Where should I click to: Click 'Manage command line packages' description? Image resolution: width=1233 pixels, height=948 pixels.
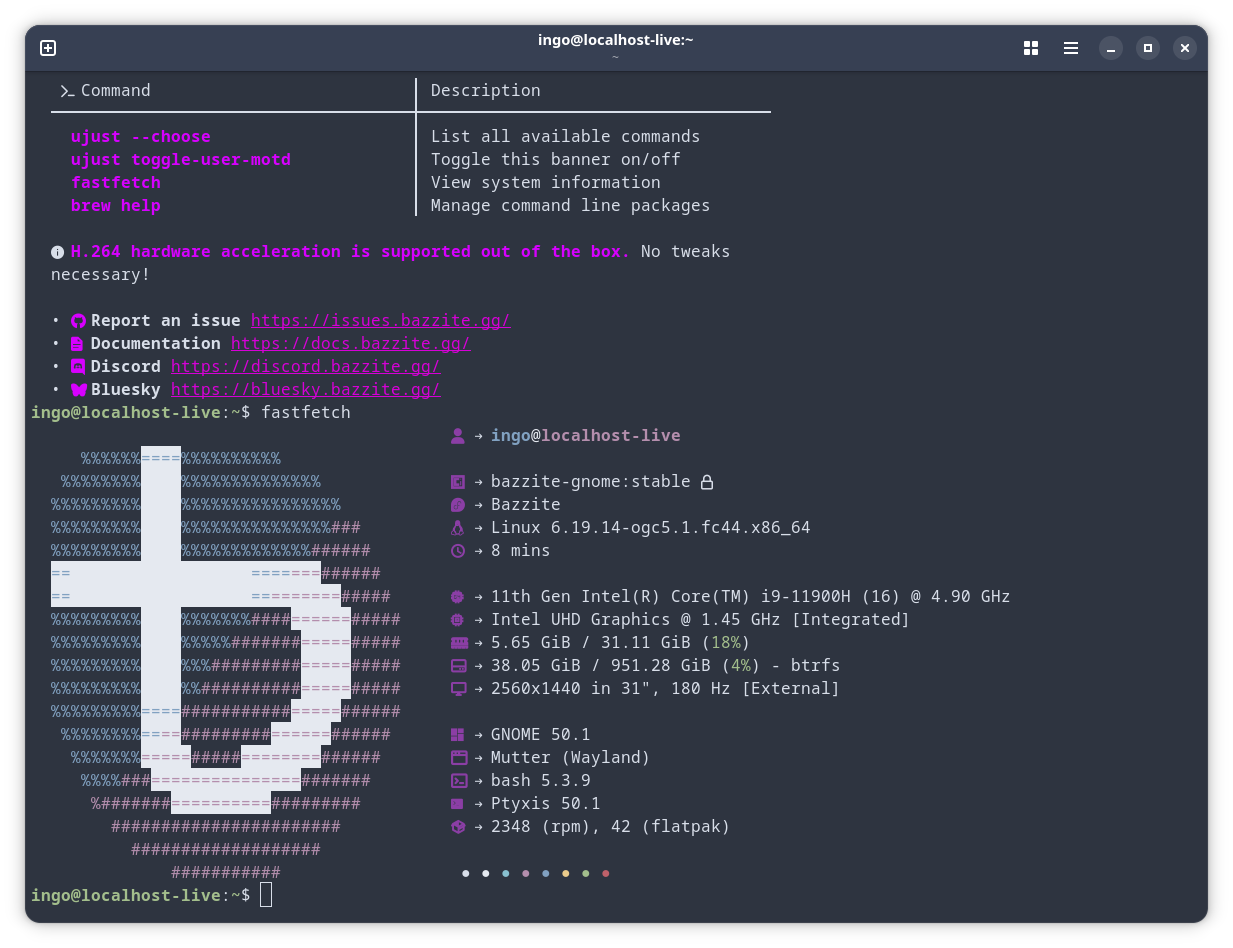click(x=571, y=206)
